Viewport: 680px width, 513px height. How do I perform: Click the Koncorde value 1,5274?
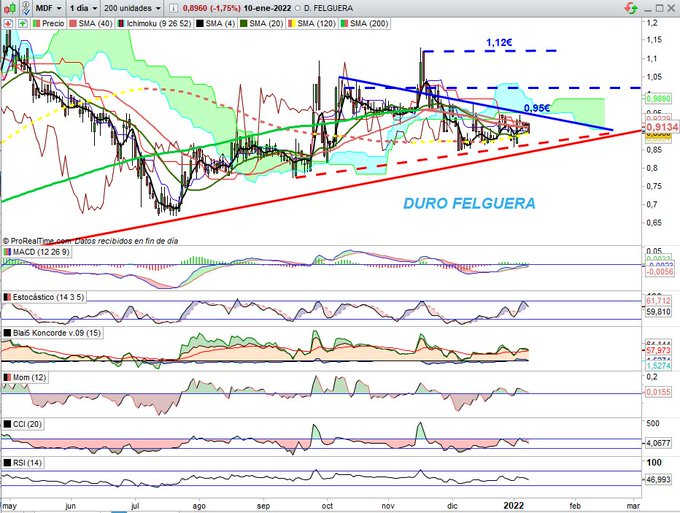pyautogui.click(x=658, y=366)
